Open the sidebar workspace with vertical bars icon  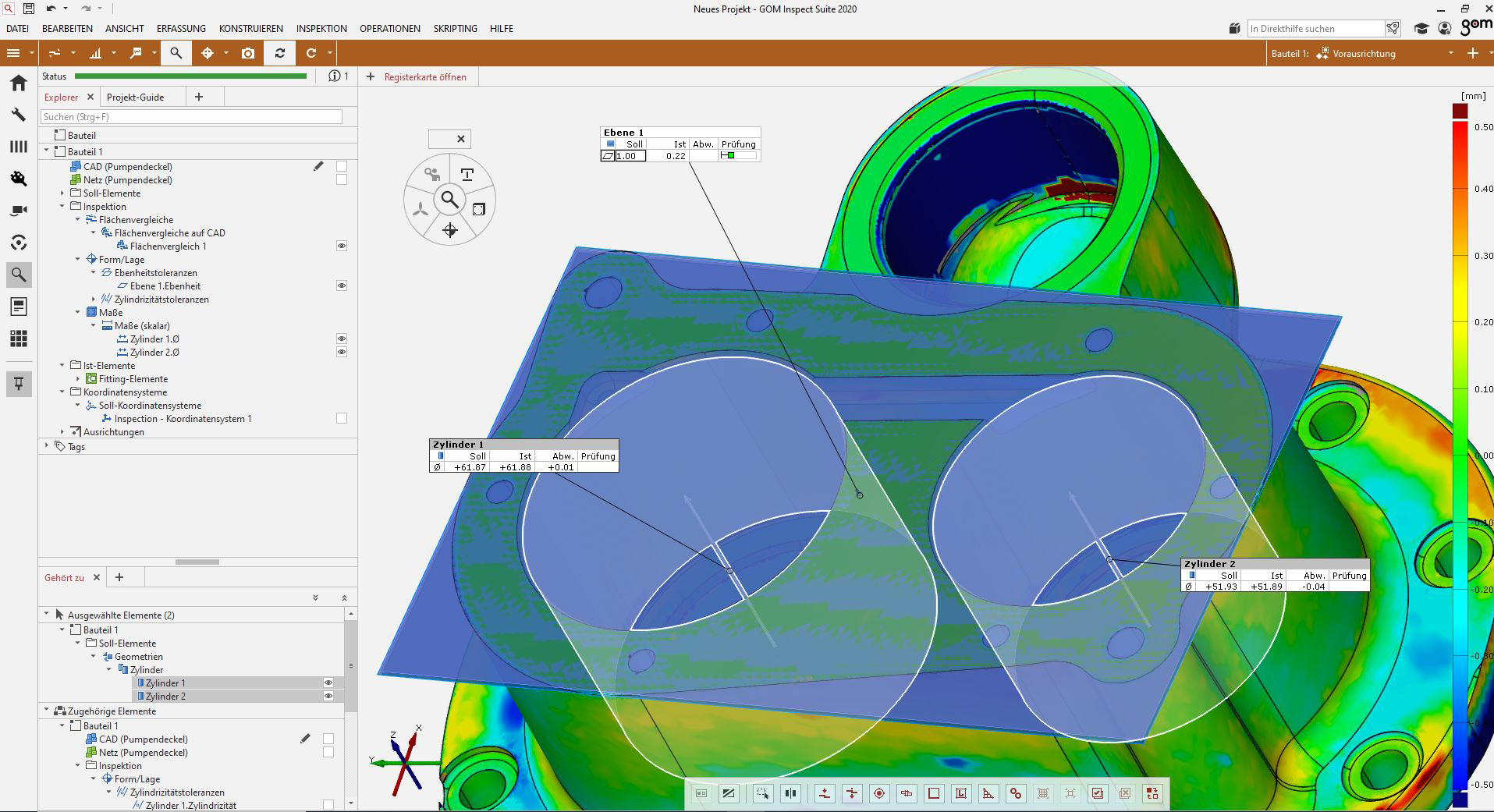point(19,147)
